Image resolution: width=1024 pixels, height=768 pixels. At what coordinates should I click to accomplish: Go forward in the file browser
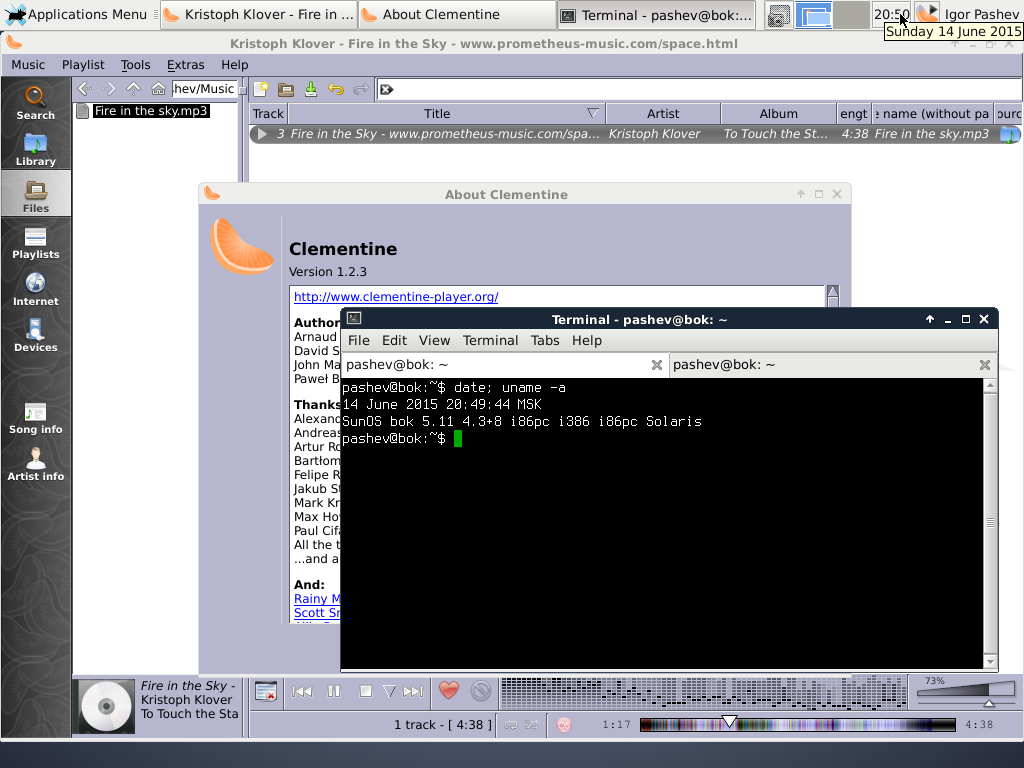coord(109,88)
